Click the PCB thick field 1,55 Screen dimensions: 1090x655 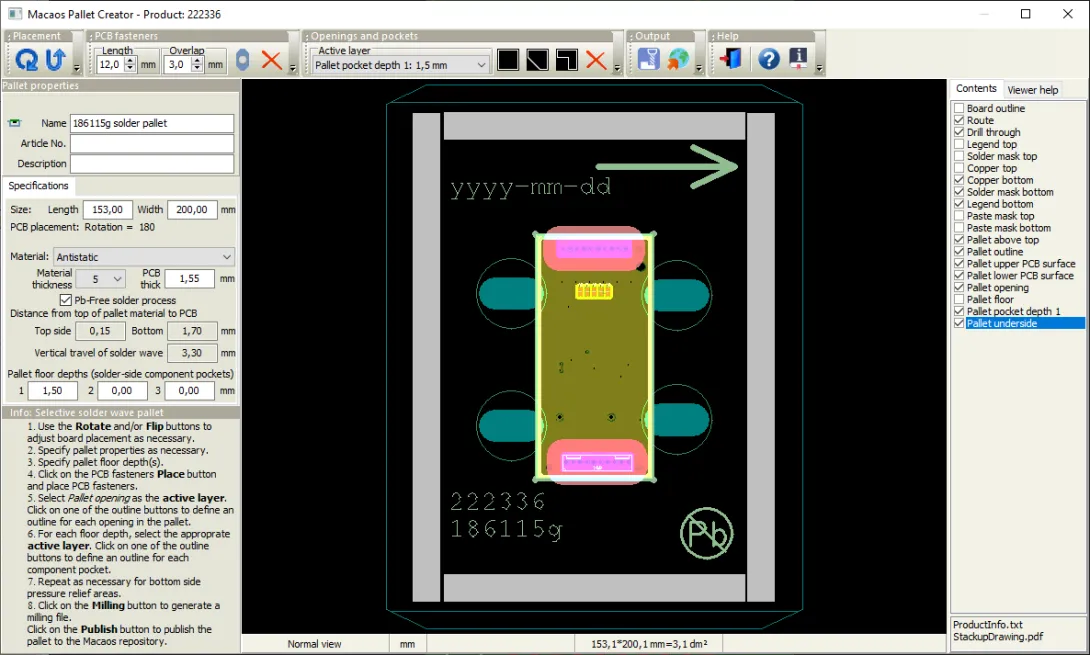[191, 278]
